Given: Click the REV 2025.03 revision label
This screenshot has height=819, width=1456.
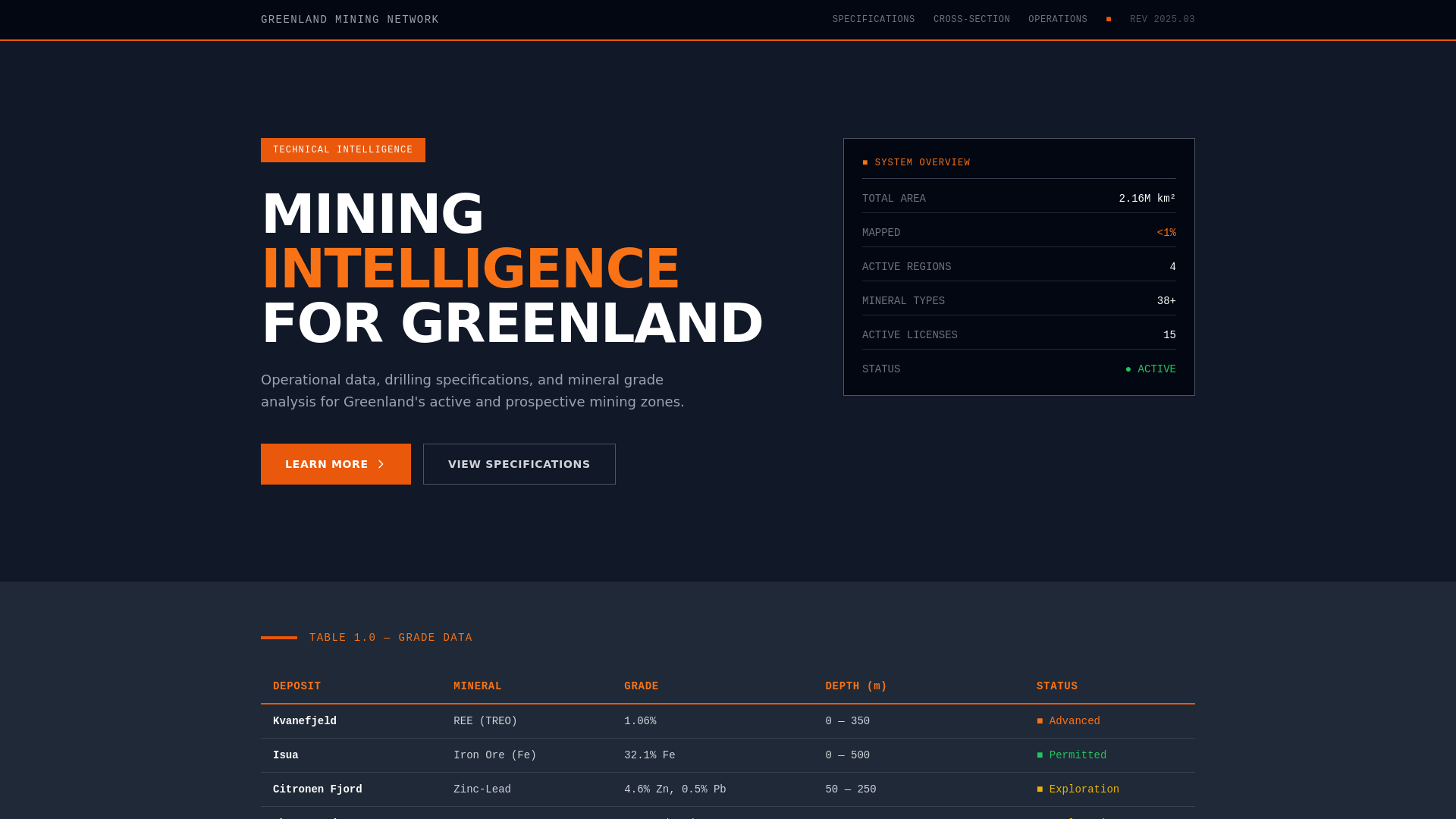Looking at the screenshot, I should point(1162,20).
